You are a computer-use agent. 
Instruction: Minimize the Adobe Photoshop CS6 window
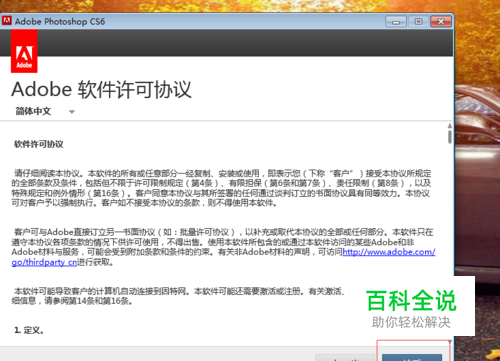click(396, 22)
